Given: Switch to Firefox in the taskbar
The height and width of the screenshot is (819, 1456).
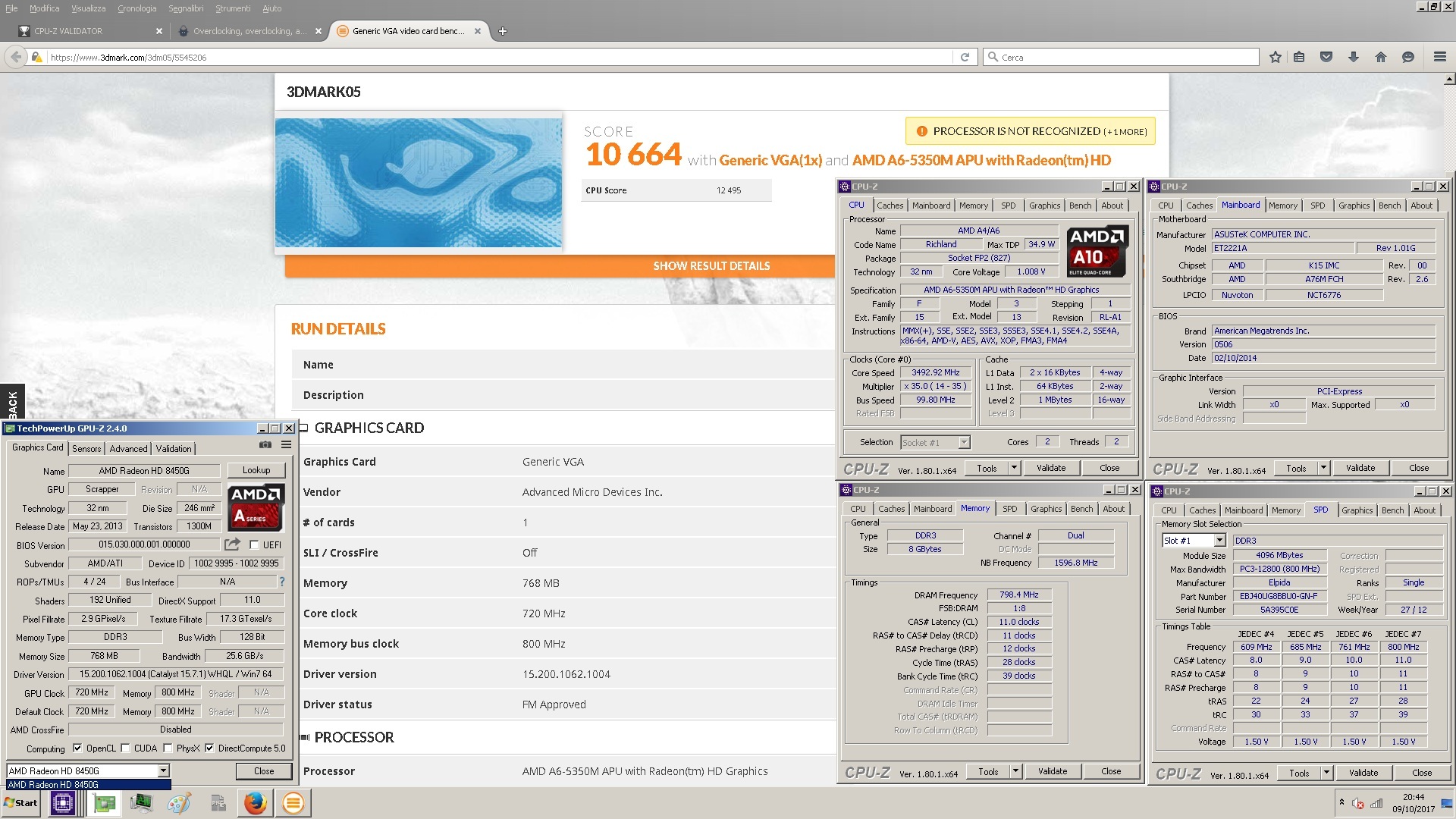Looking at the screenshot, I should coord(256,803).
